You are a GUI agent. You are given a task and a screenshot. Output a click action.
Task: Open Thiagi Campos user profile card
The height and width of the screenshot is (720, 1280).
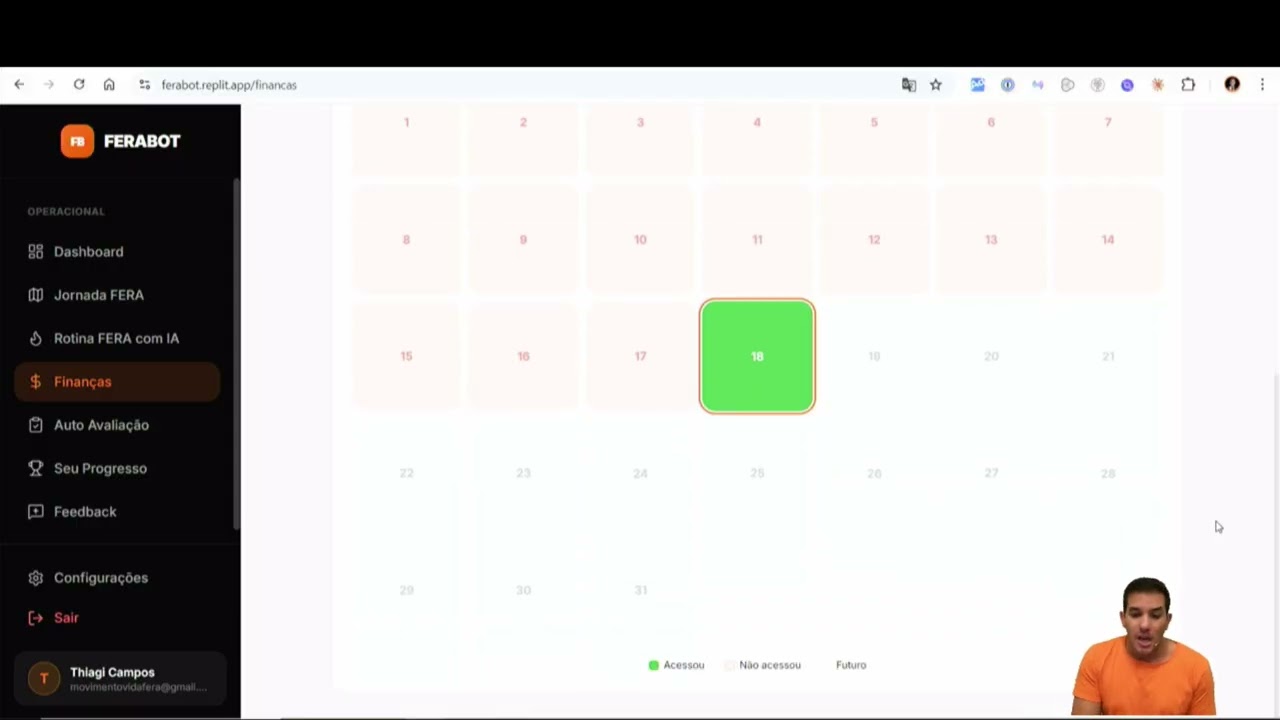pos(120,679)
